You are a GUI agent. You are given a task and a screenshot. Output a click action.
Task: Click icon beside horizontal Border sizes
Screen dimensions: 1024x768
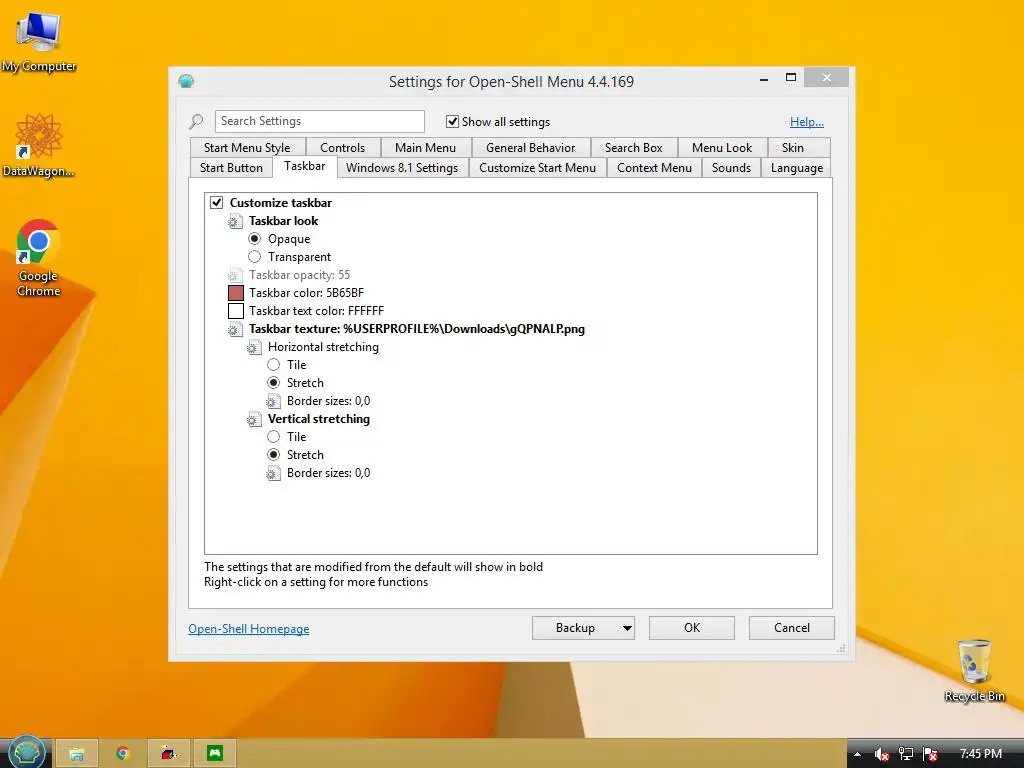pyautogui.click(x=273, y=401)
